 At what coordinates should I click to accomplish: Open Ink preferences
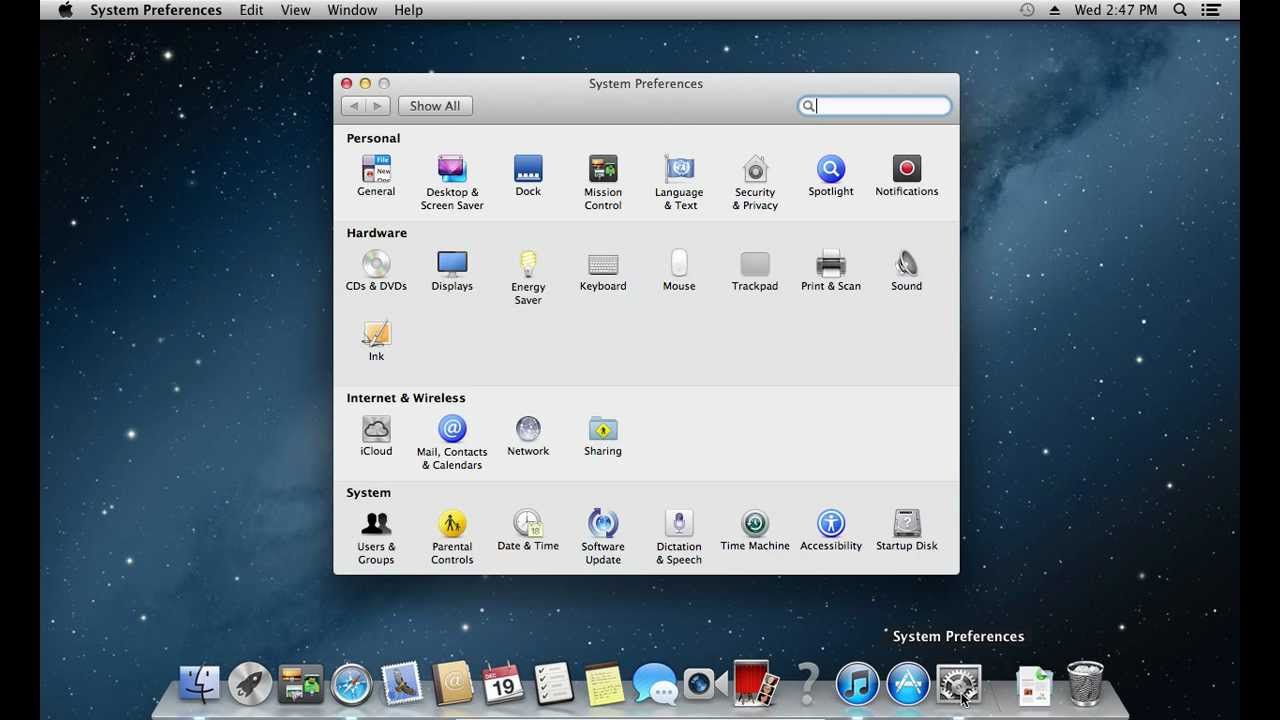tap(376, 340)
